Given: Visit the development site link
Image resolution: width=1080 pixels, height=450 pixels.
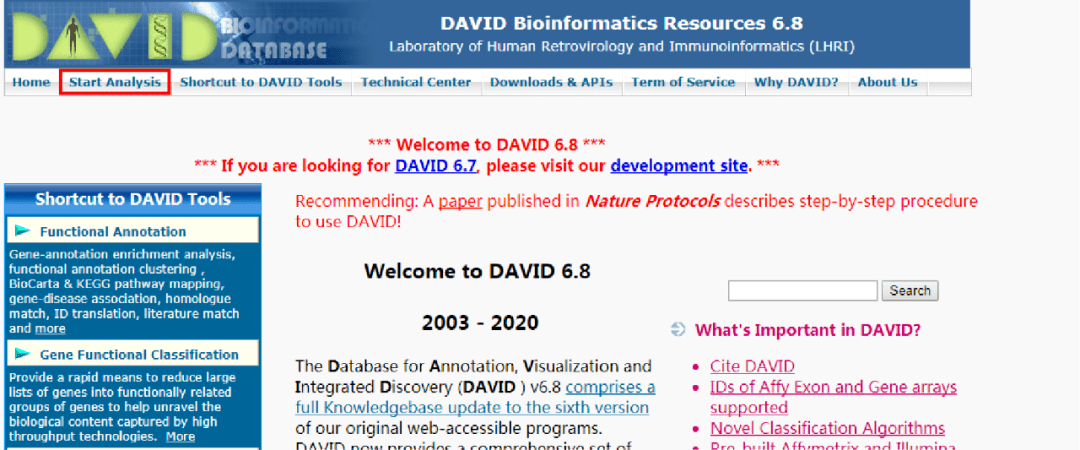Looking at the screenshot, I should [x=679, y=165].
